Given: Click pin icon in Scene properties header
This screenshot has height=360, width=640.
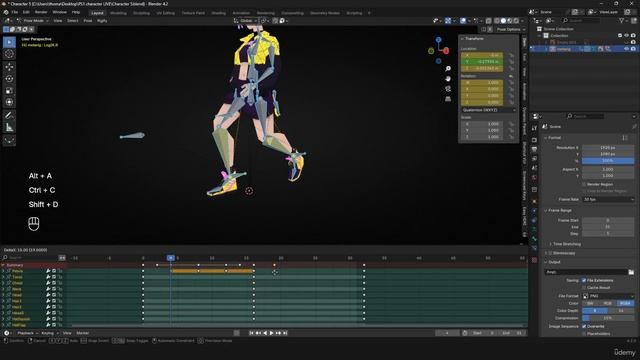Looking at the screenshot, I should (634, 127).
